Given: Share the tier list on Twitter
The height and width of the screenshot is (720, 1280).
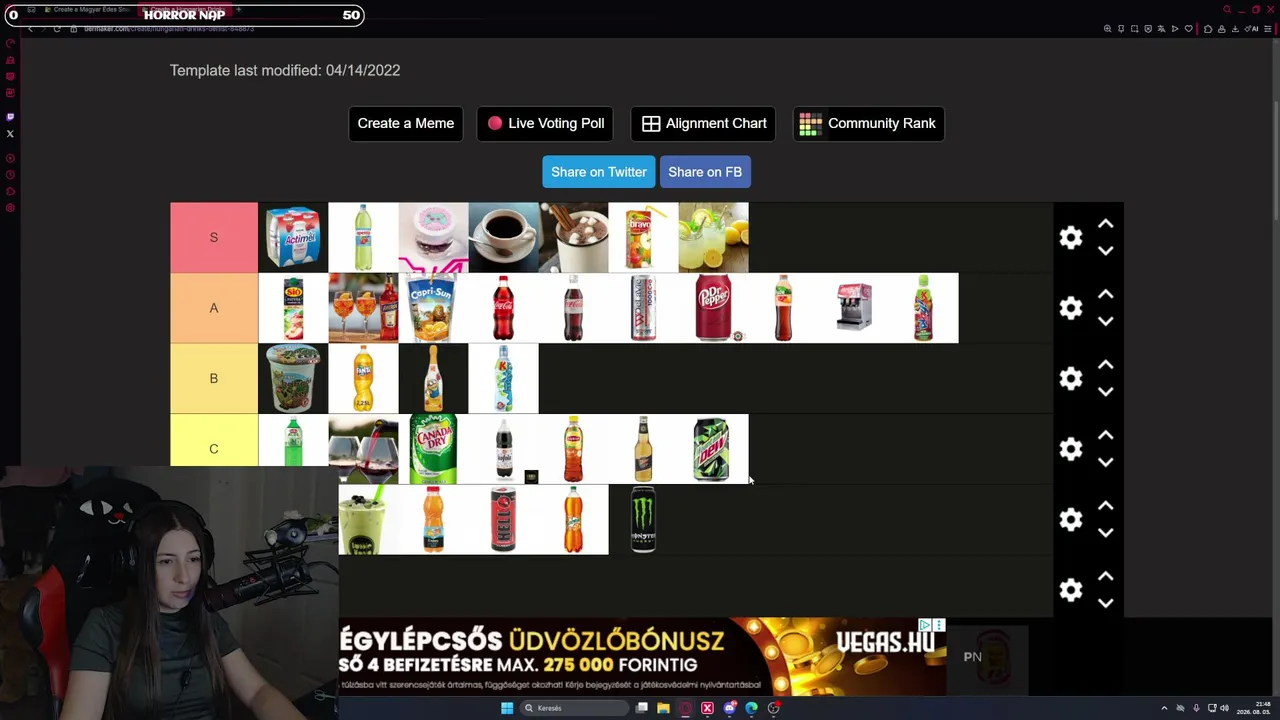Looking at the screenshot, I should click(x=599, y=172).
